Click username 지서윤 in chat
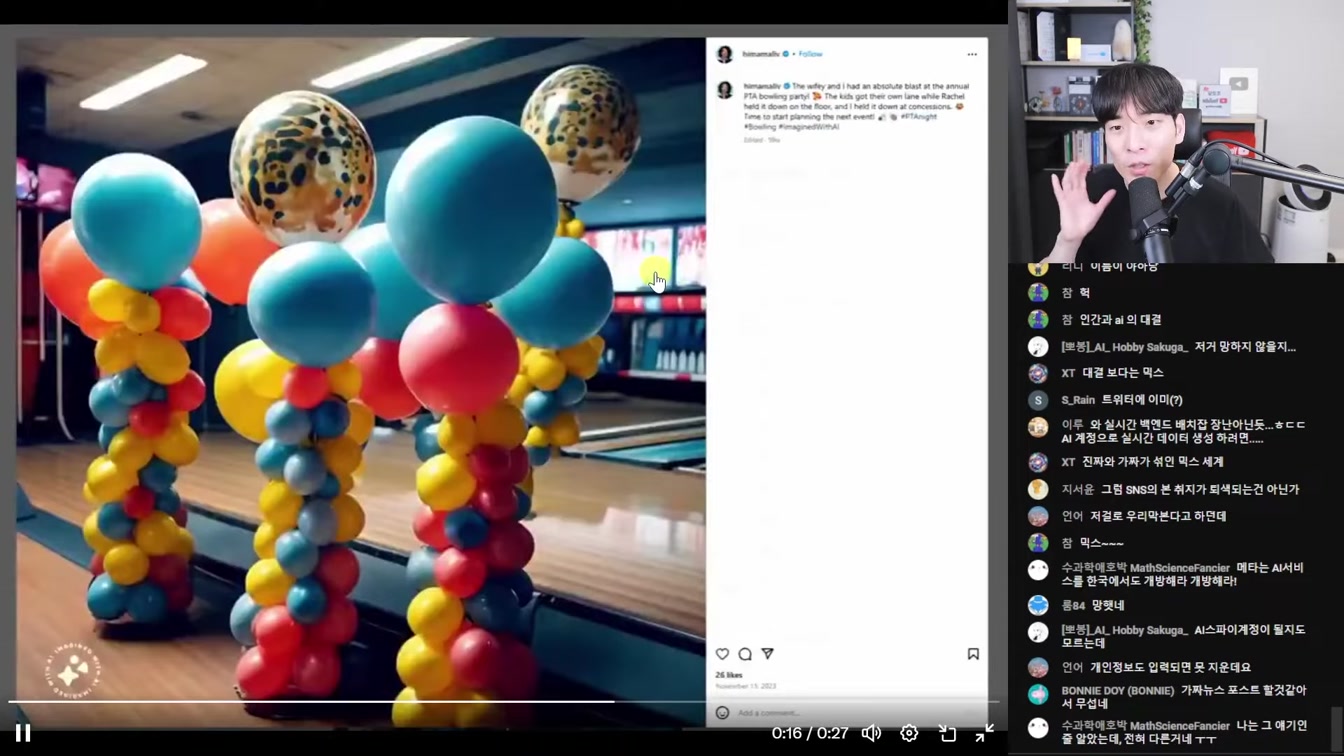The height and width of the screenshot is (756, 1344). [1078, 489]
